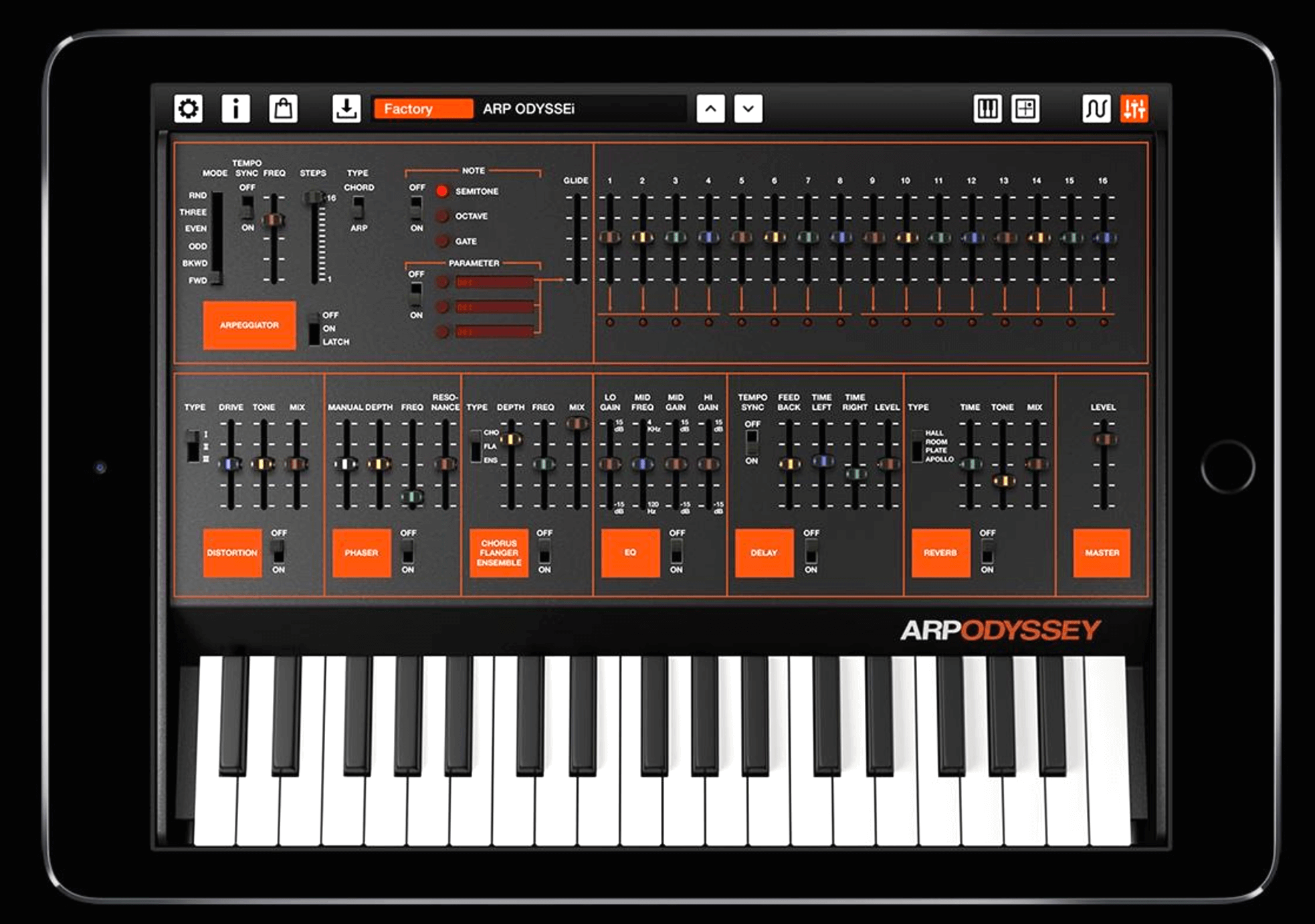Open the shopping bag store icon

pyautogui.click(x=283, y=108)
